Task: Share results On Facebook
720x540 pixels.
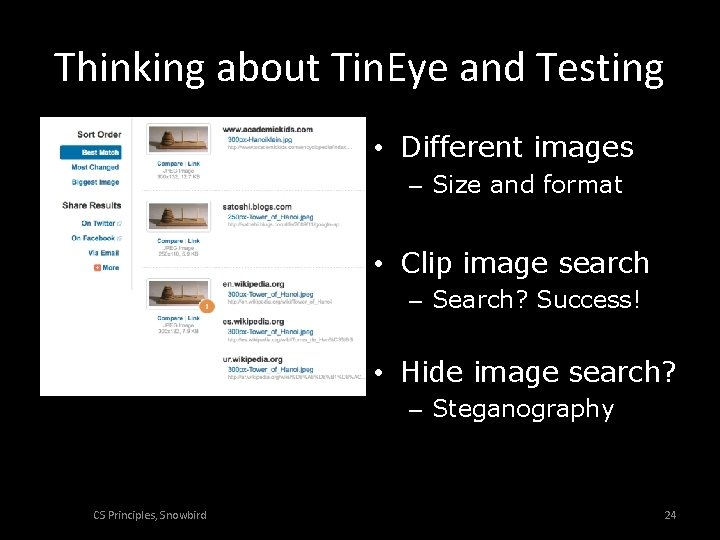Action: coord(93,238)
